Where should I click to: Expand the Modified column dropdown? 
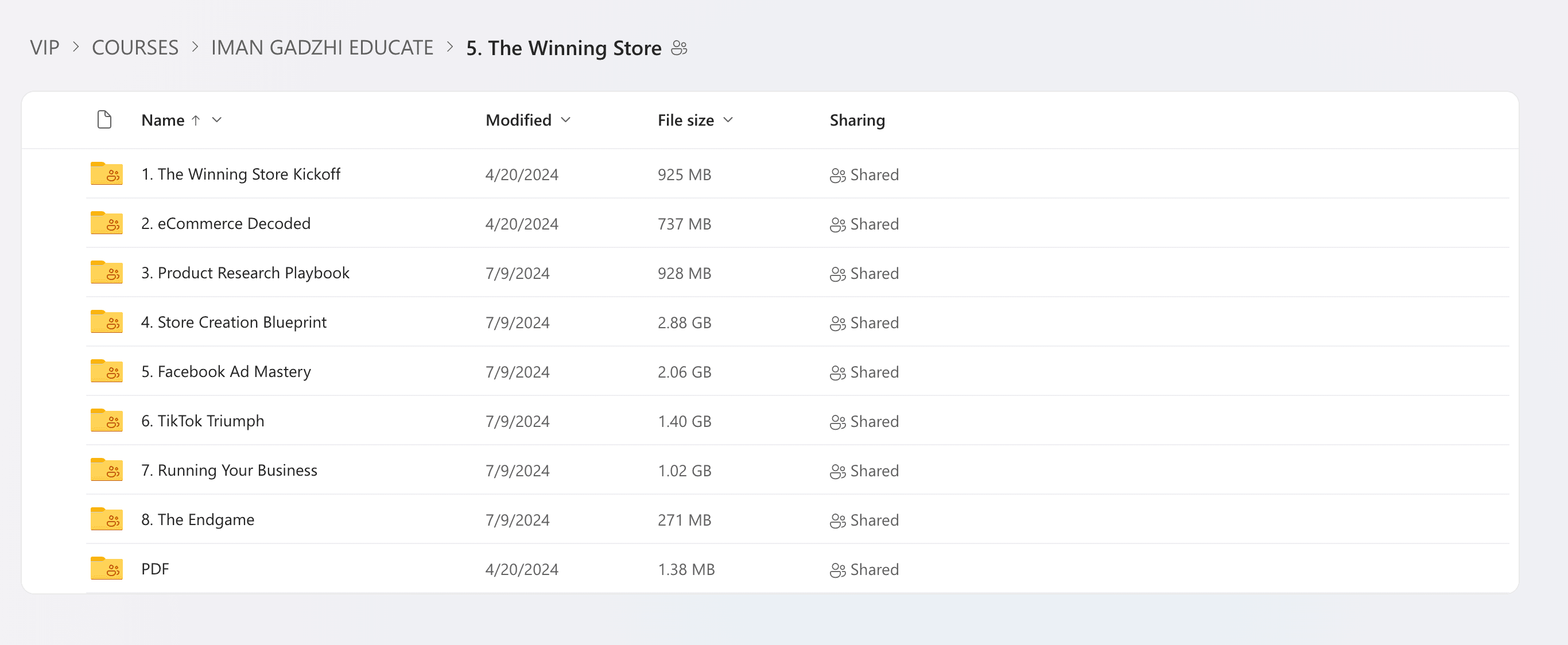click(565, 121)
